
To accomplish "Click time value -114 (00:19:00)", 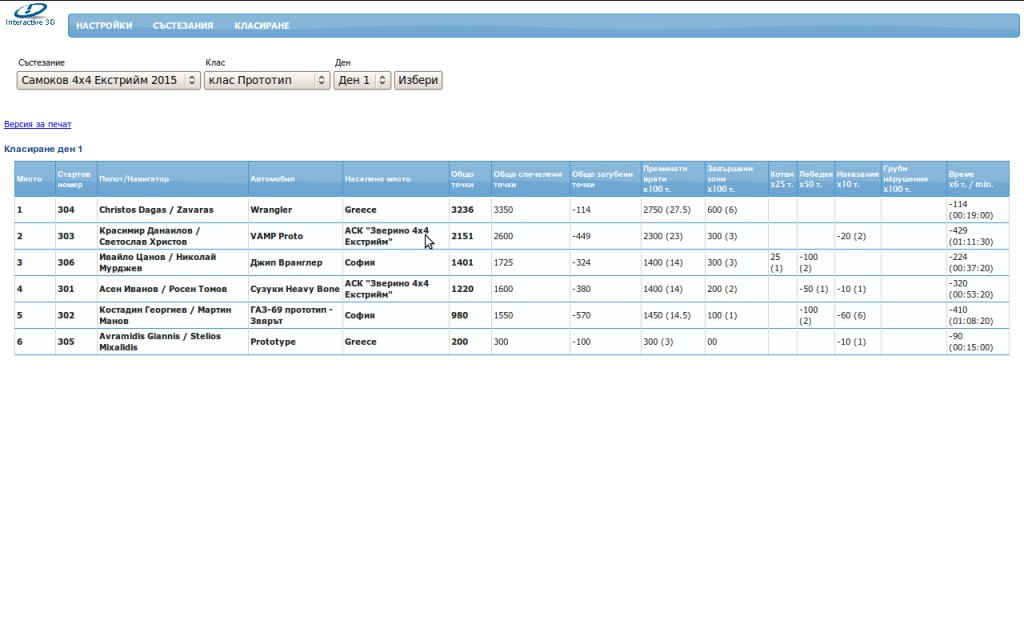I will coord(971,210).
